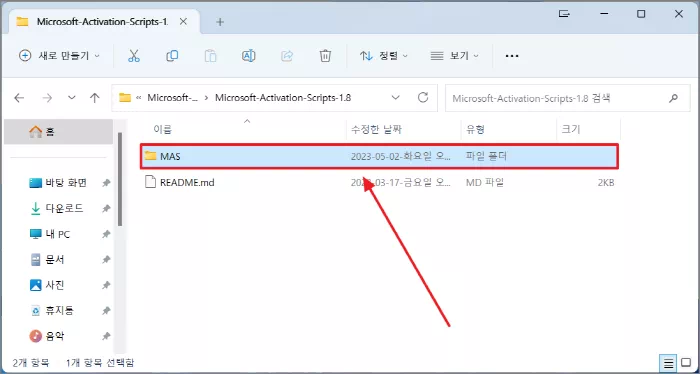Select the README.md file

tap(379, 183)
